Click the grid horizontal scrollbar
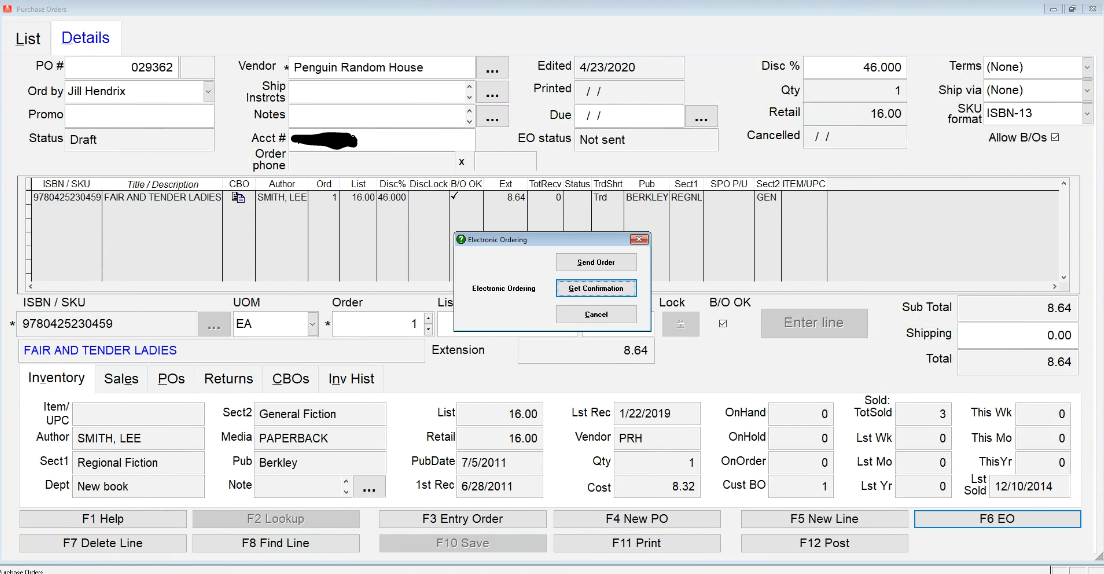 point(542,287)
